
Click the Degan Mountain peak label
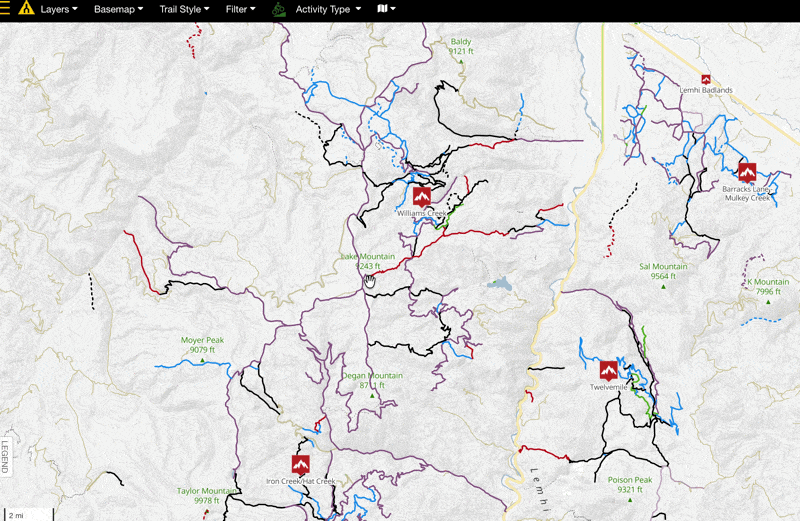coord(372,381)
